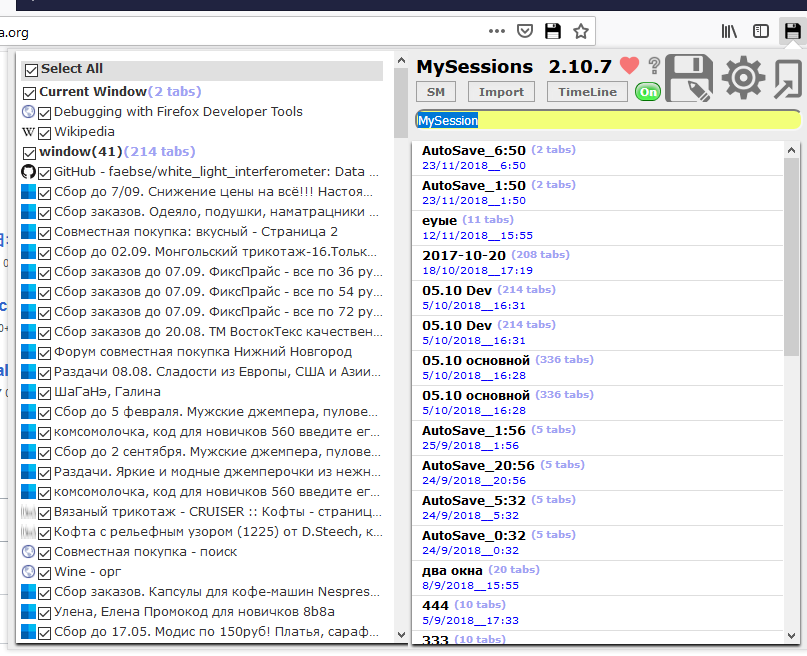This screenshot has height=656, width=807.
Task: Open the 2017-10-20 session
Action: pos(598,263)
